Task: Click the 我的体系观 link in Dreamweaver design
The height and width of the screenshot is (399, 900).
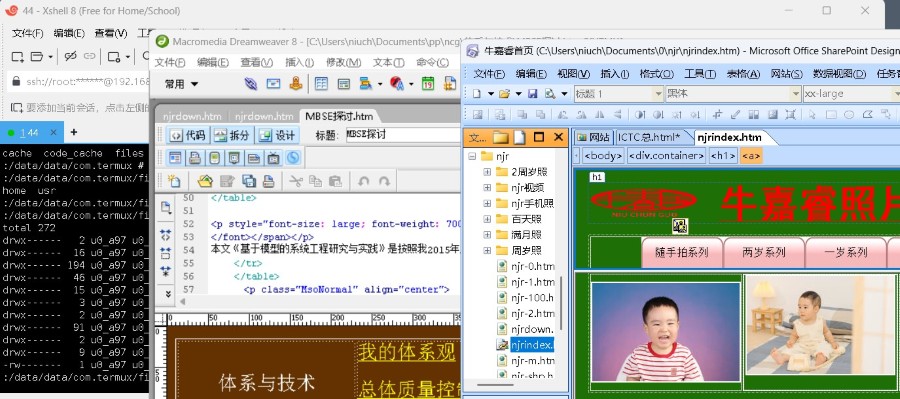Action: (x=407, y=352)
